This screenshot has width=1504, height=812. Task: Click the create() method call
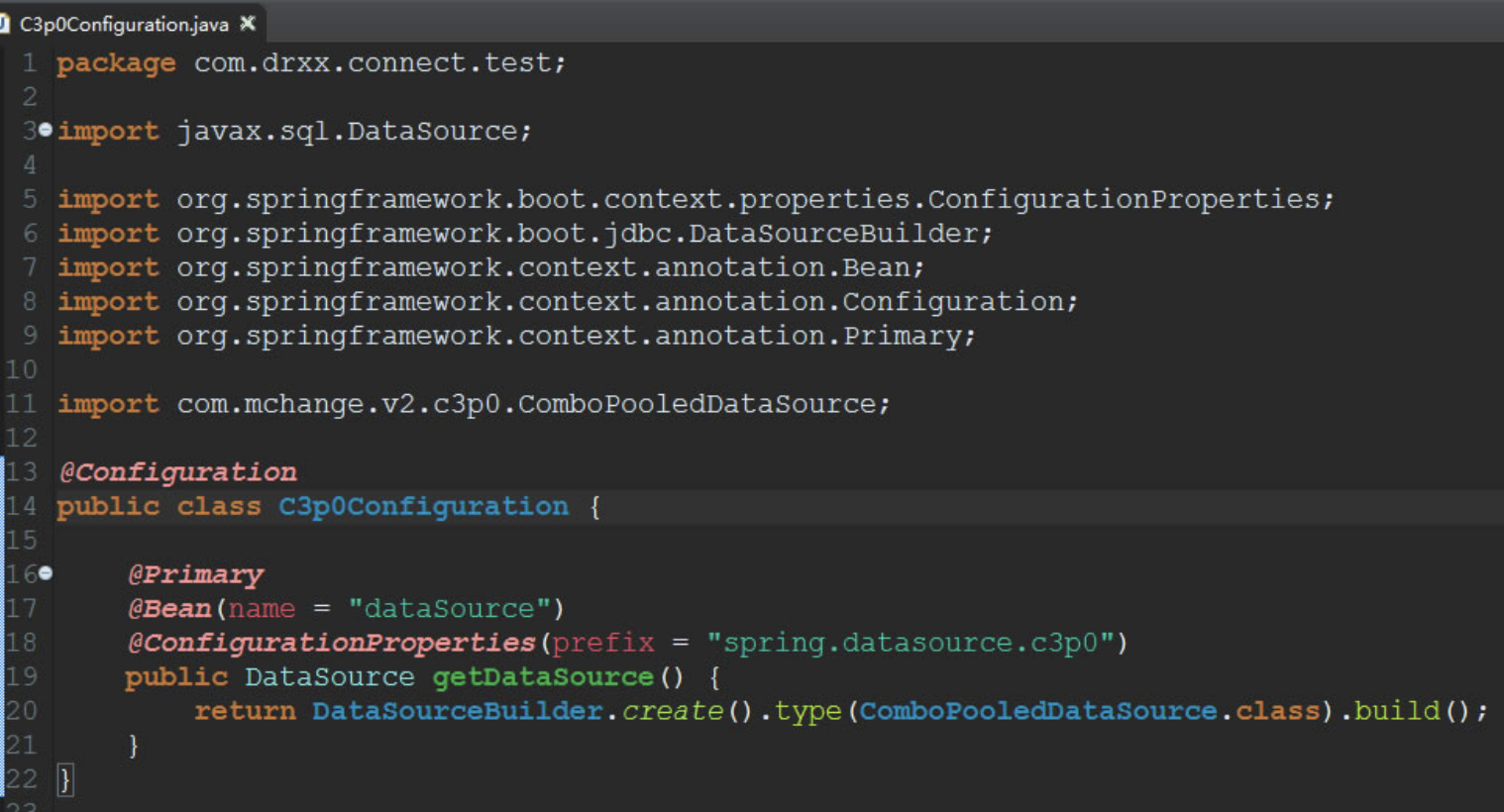(x=688, y=712)
